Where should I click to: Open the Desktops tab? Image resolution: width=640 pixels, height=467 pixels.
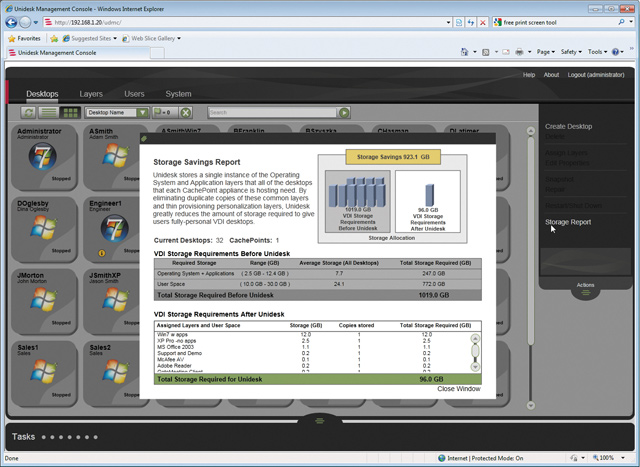click(42, 94)
